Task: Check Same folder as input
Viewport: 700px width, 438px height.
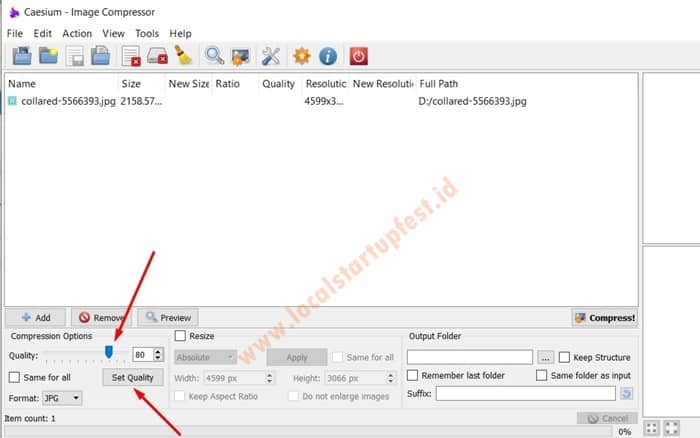Action: pyautogui.click(x=542, y=375)
